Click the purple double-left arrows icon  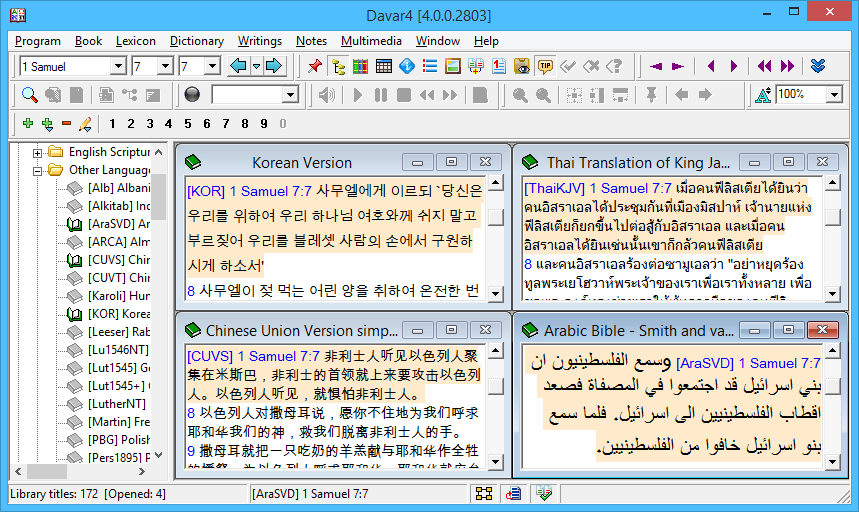click(764, 67)
